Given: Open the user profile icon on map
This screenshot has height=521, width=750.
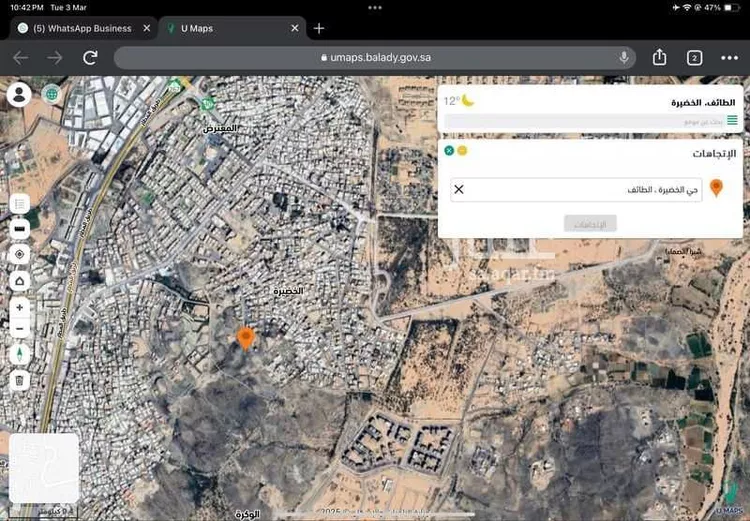Looking at the screenshot, I should click(x=19, y=95).
